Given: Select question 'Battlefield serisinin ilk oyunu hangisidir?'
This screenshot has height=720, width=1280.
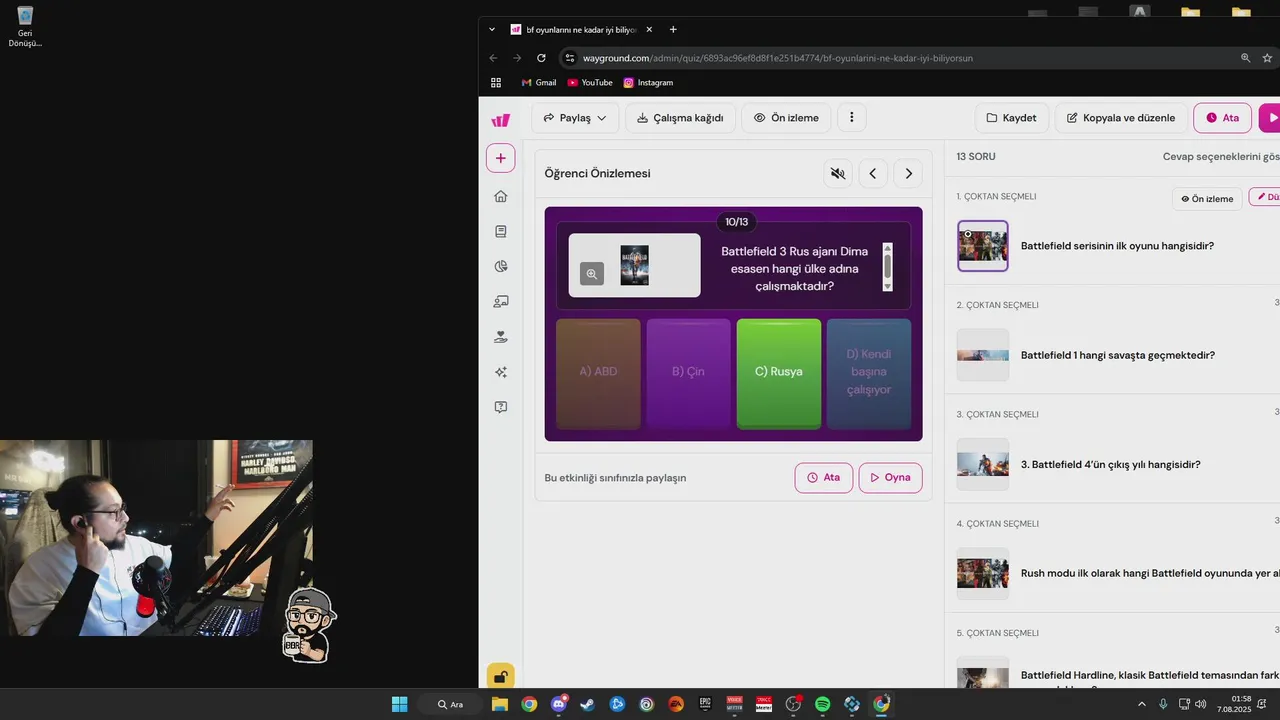Looking at the screenshot, I should [x=1117, y=246].
